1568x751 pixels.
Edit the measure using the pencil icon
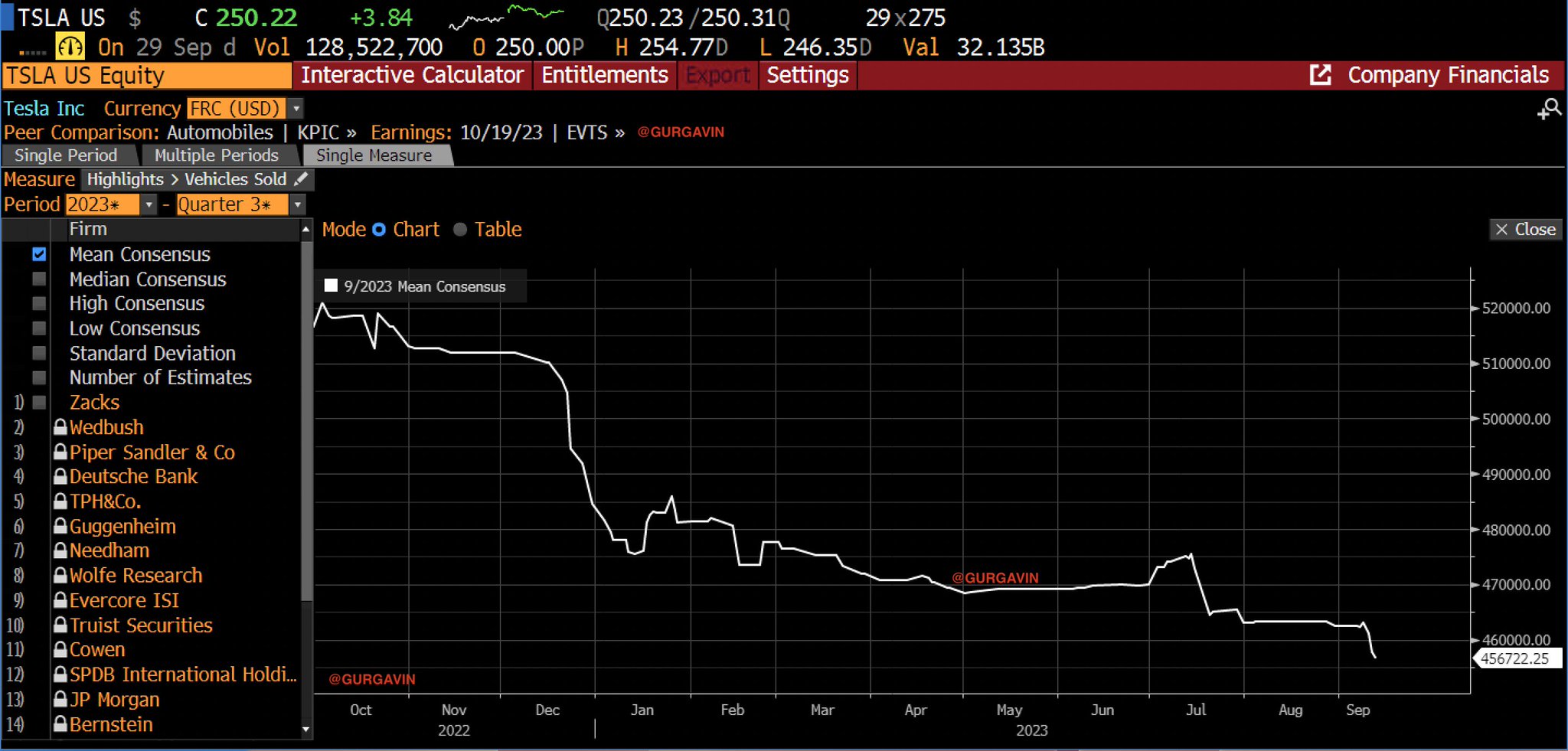[302, 179]
